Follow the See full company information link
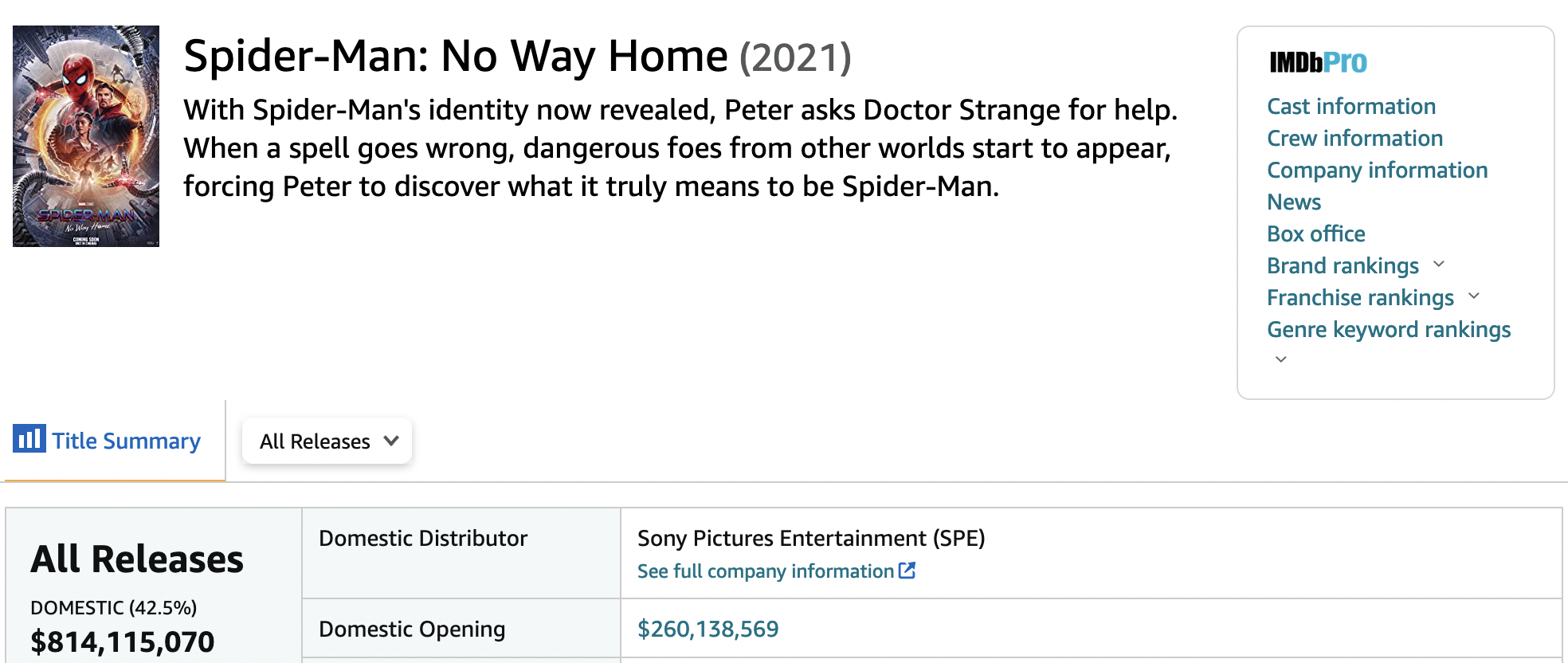This screenshot has height=663, width=1568. (765, 571)
